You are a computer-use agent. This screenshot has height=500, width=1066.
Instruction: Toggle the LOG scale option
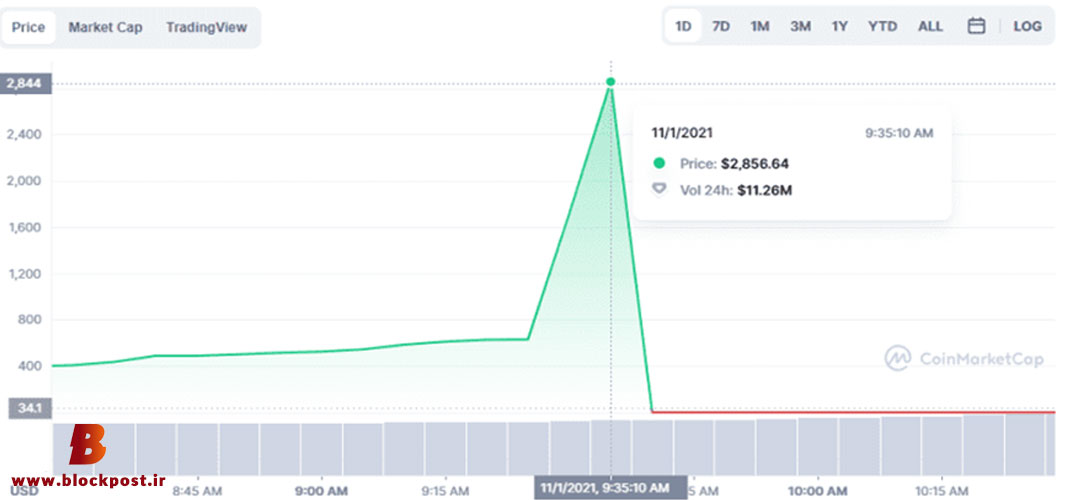pos(1027,27)
